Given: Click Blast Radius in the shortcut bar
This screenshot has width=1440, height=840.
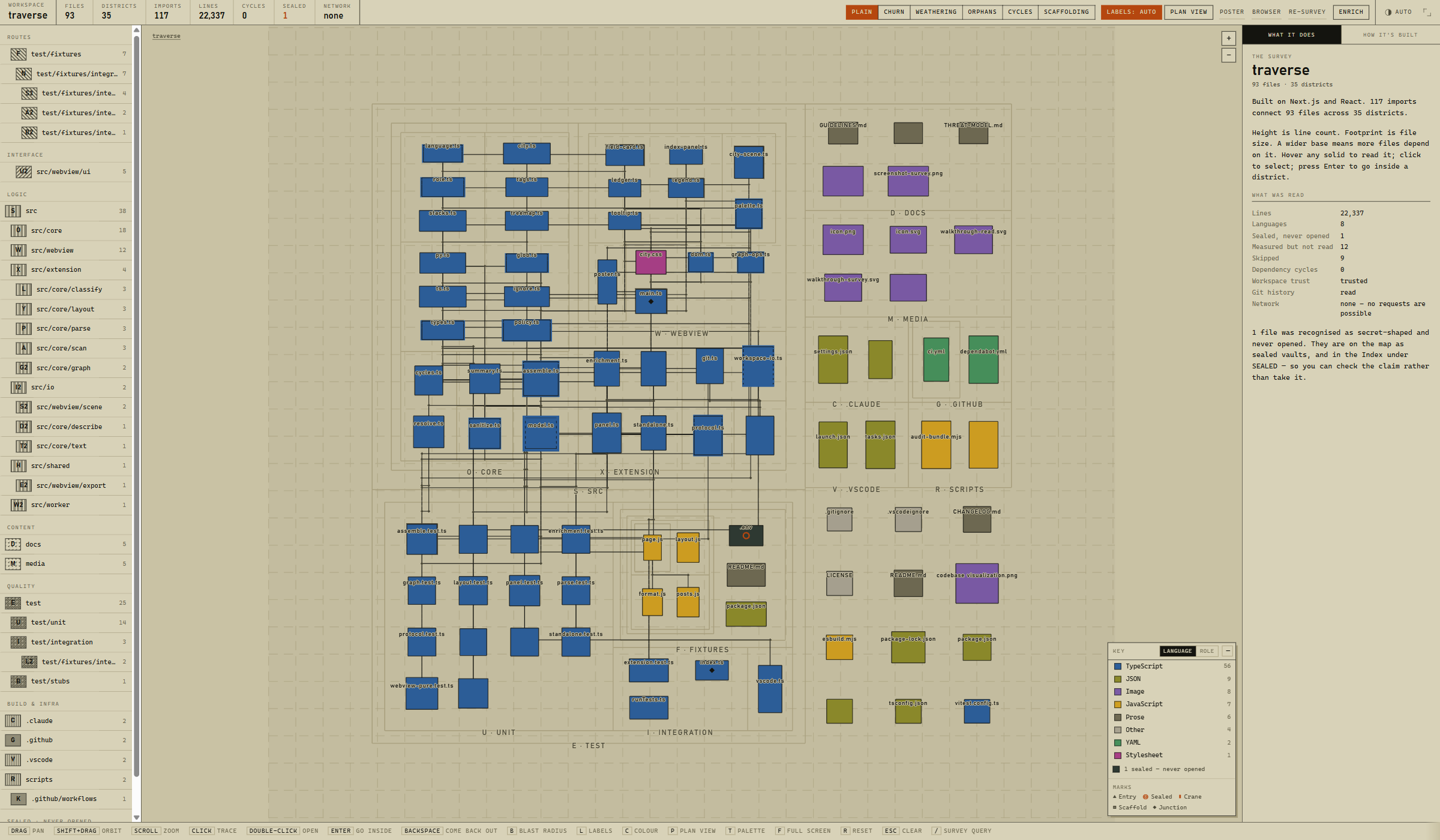Looking at the screenshot, I should [x=536, y=831].
